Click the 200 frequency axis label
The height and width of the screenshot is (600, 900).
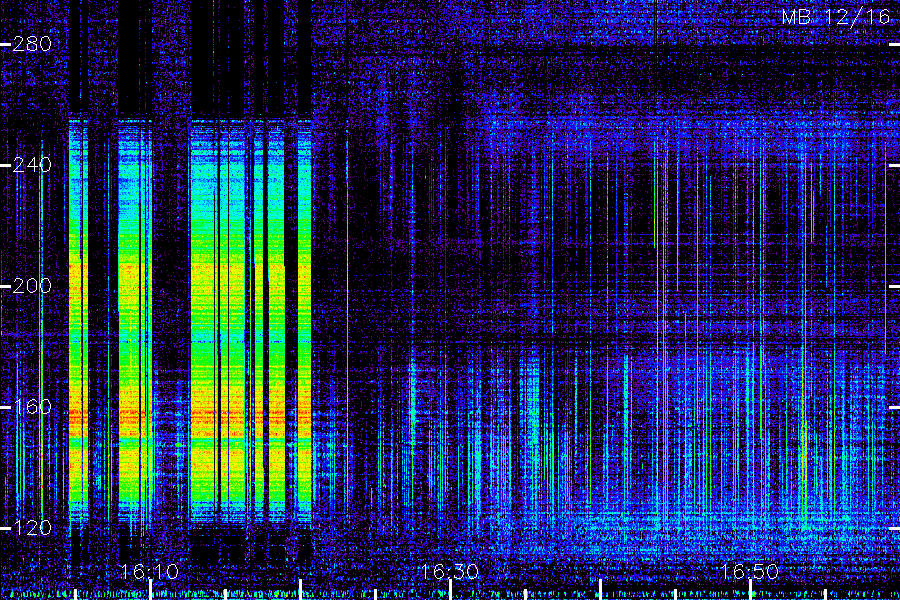(x=32, y=286)
